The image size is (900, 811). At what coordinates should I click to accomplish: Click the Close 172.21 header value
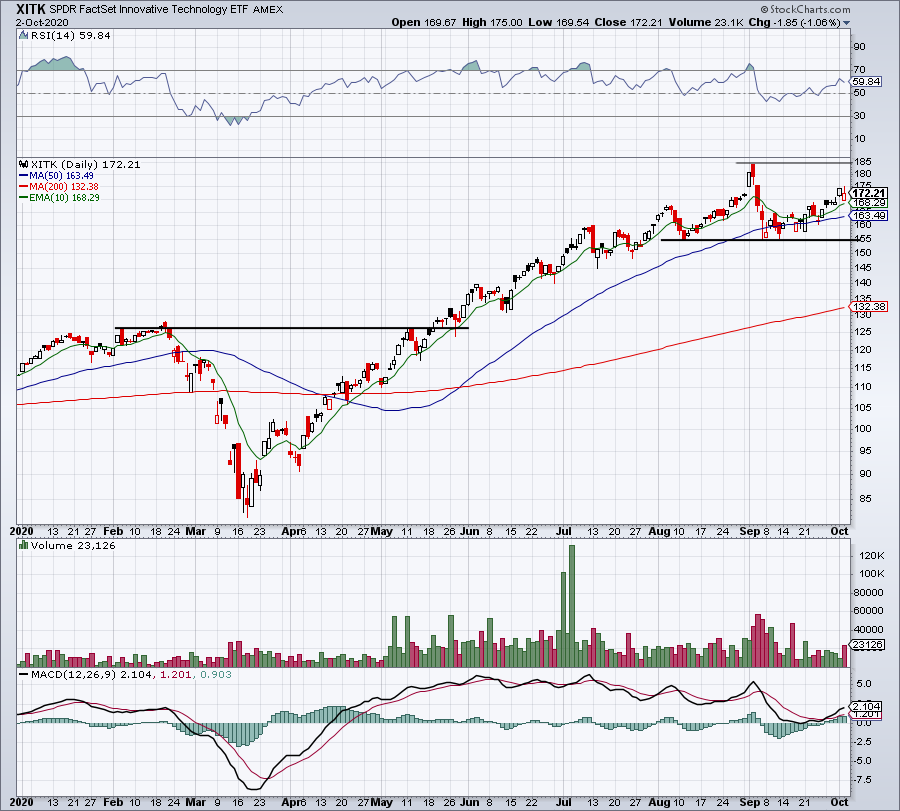pyautogui.click(x=628, y=22)
